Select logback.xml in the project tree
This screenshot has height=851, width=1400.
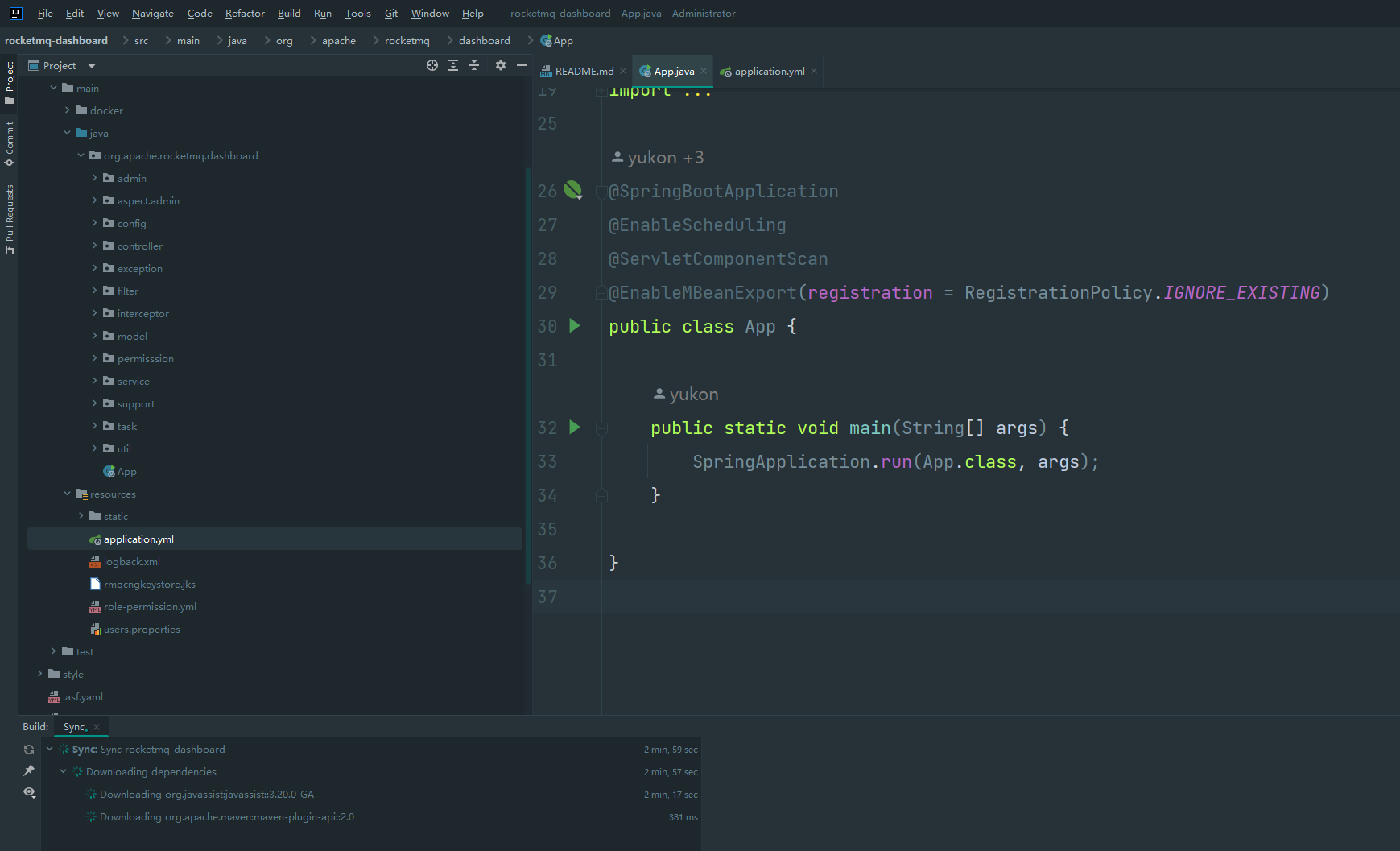[x=131, y=562]
